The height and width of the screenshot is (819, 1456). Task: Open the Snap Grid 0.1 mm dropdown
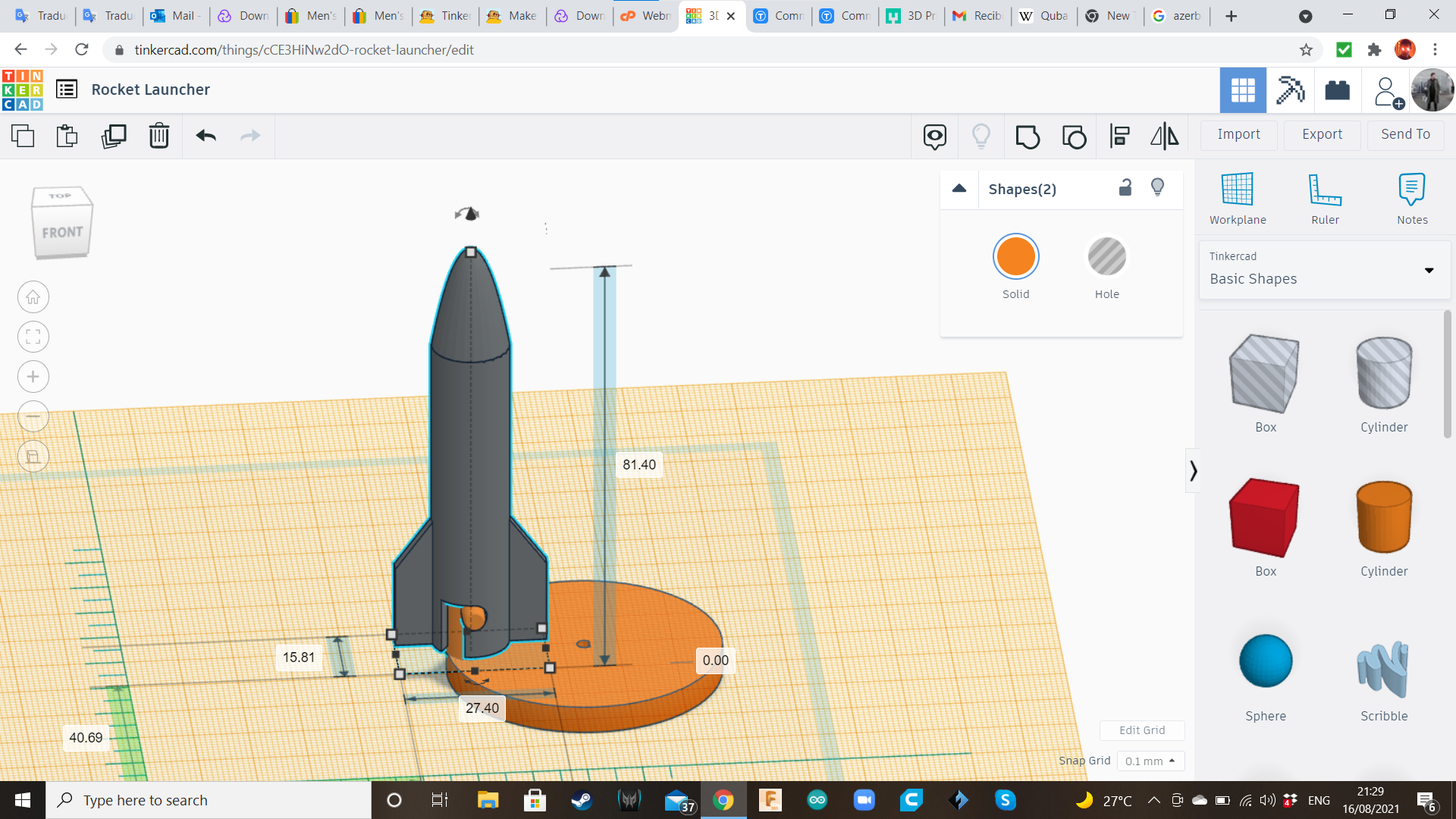(1150, 761)
